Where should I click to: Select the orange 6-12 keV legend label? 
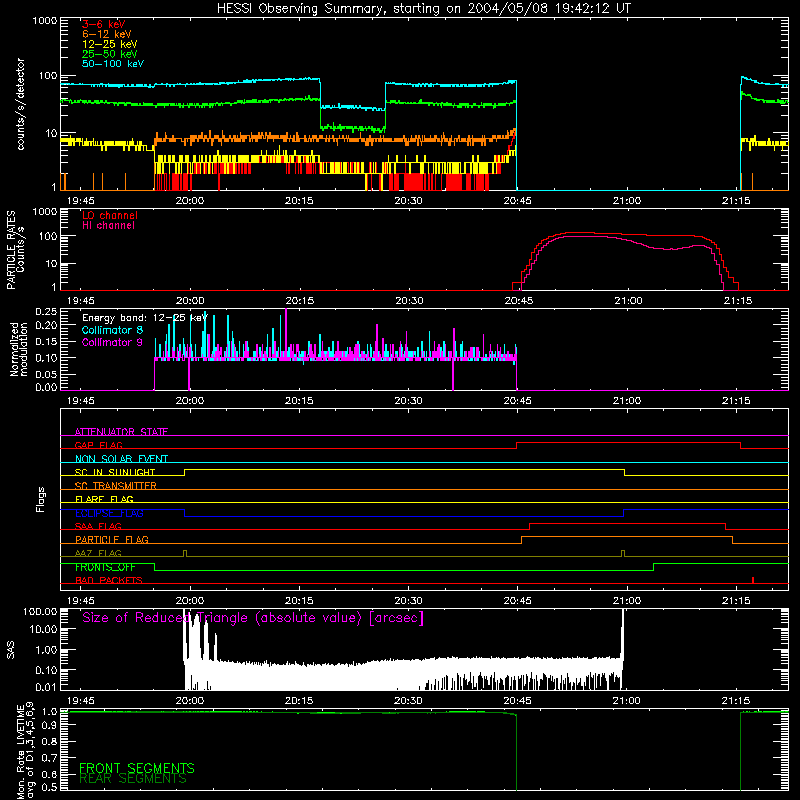click(x=107, y=34)
